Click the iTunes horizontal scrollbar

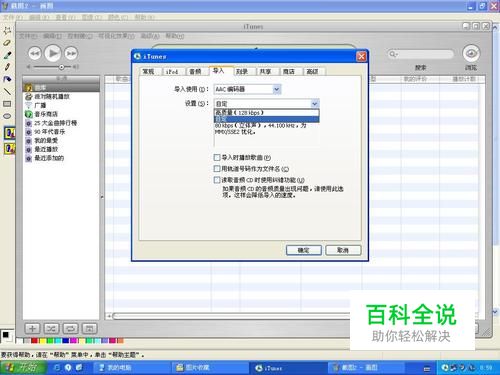pyautogui.click(x=232, y=316)
